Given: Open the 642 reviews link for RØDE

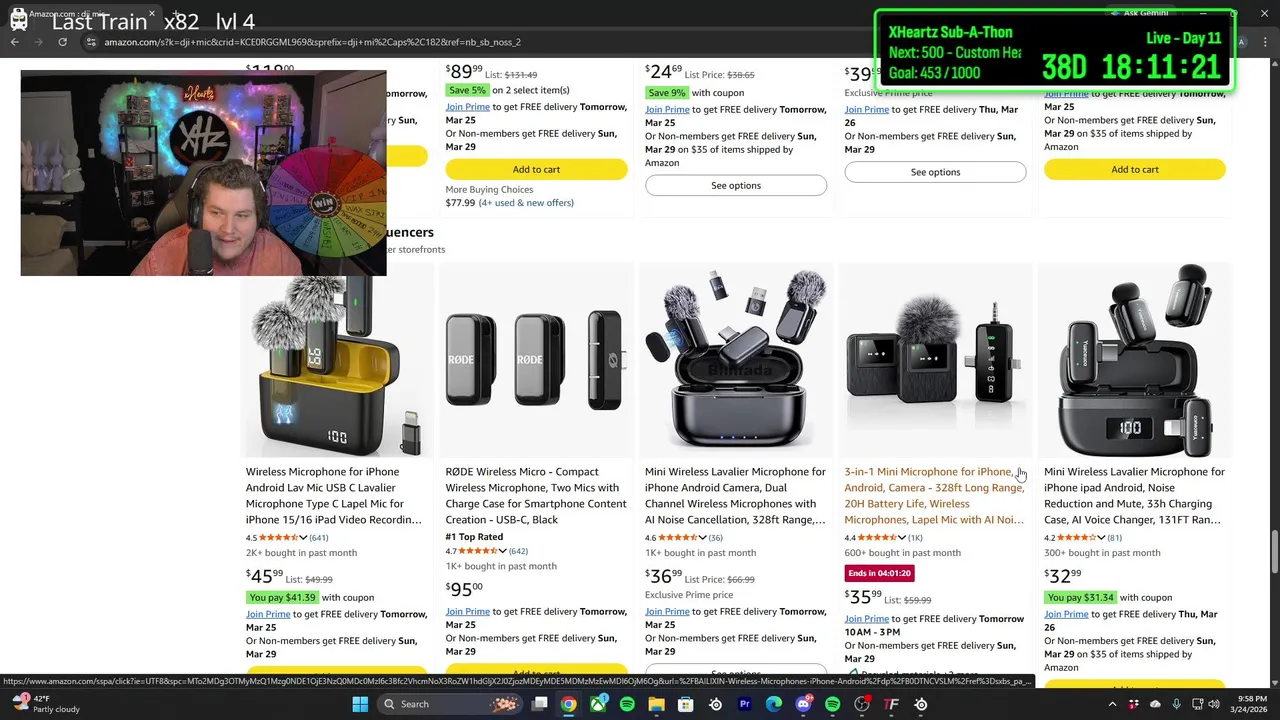Looking at the screenshot, I should (x=518, y=551).
